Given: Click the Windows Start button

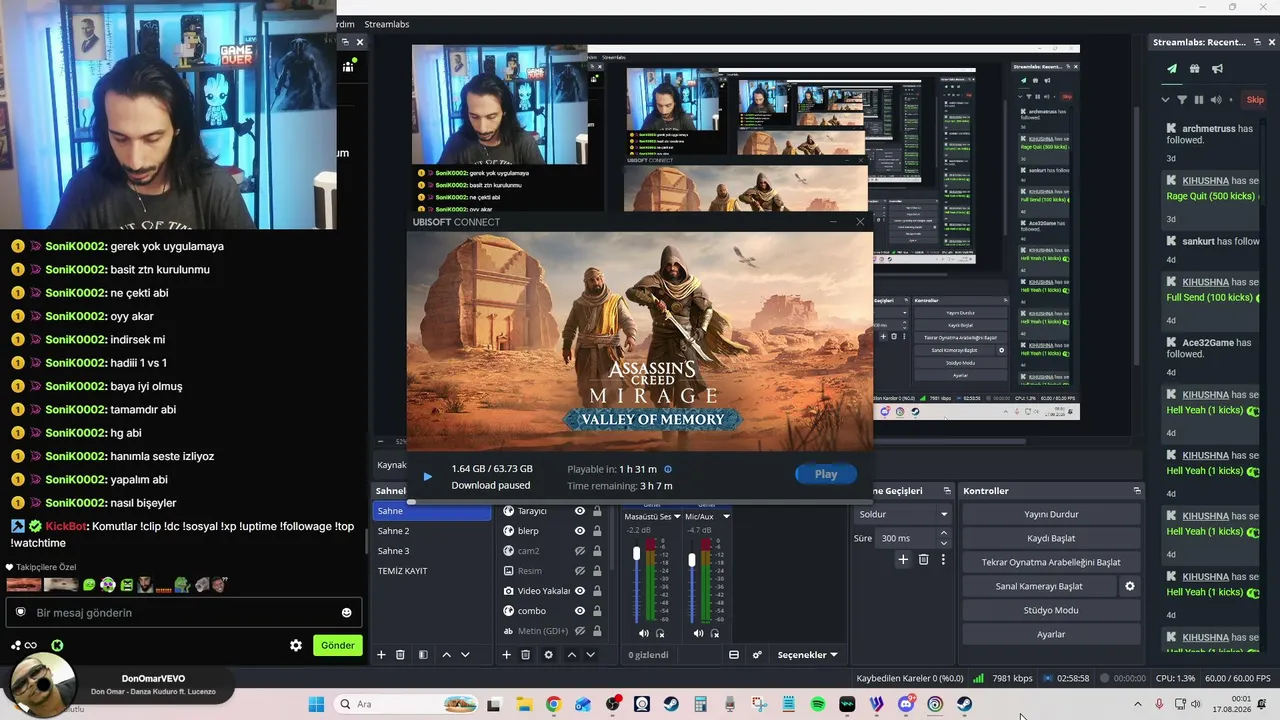Looking at the screenshot, I should 316,704.
